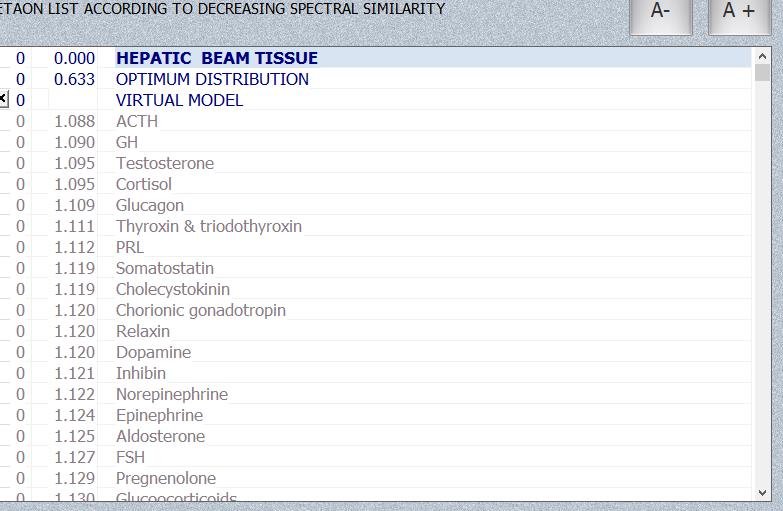Select the Pregnenolone entry
783x511 pixels.
tap(166, 478)
